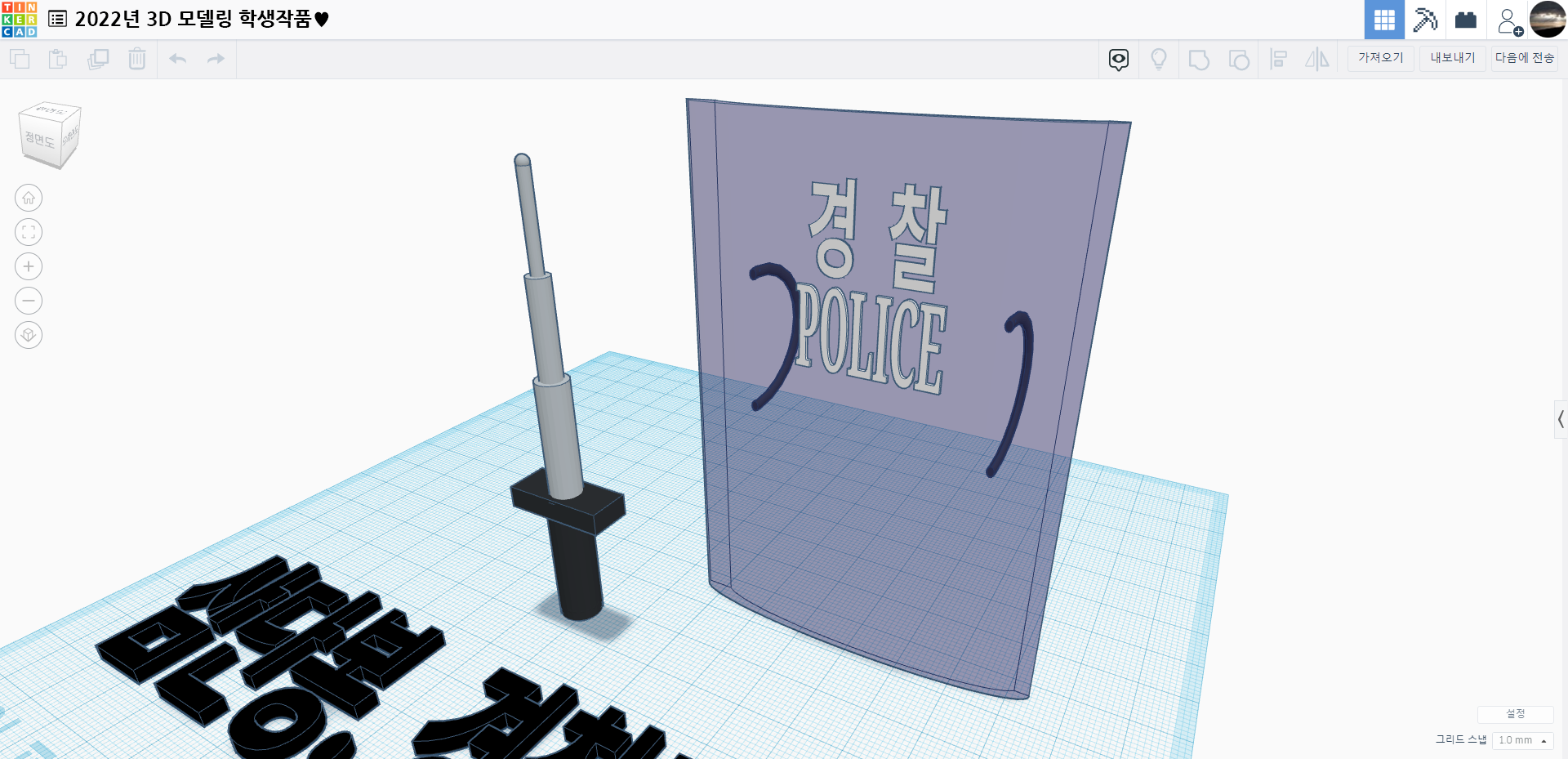Click the 가져오기 import button

coord(1381,58)
